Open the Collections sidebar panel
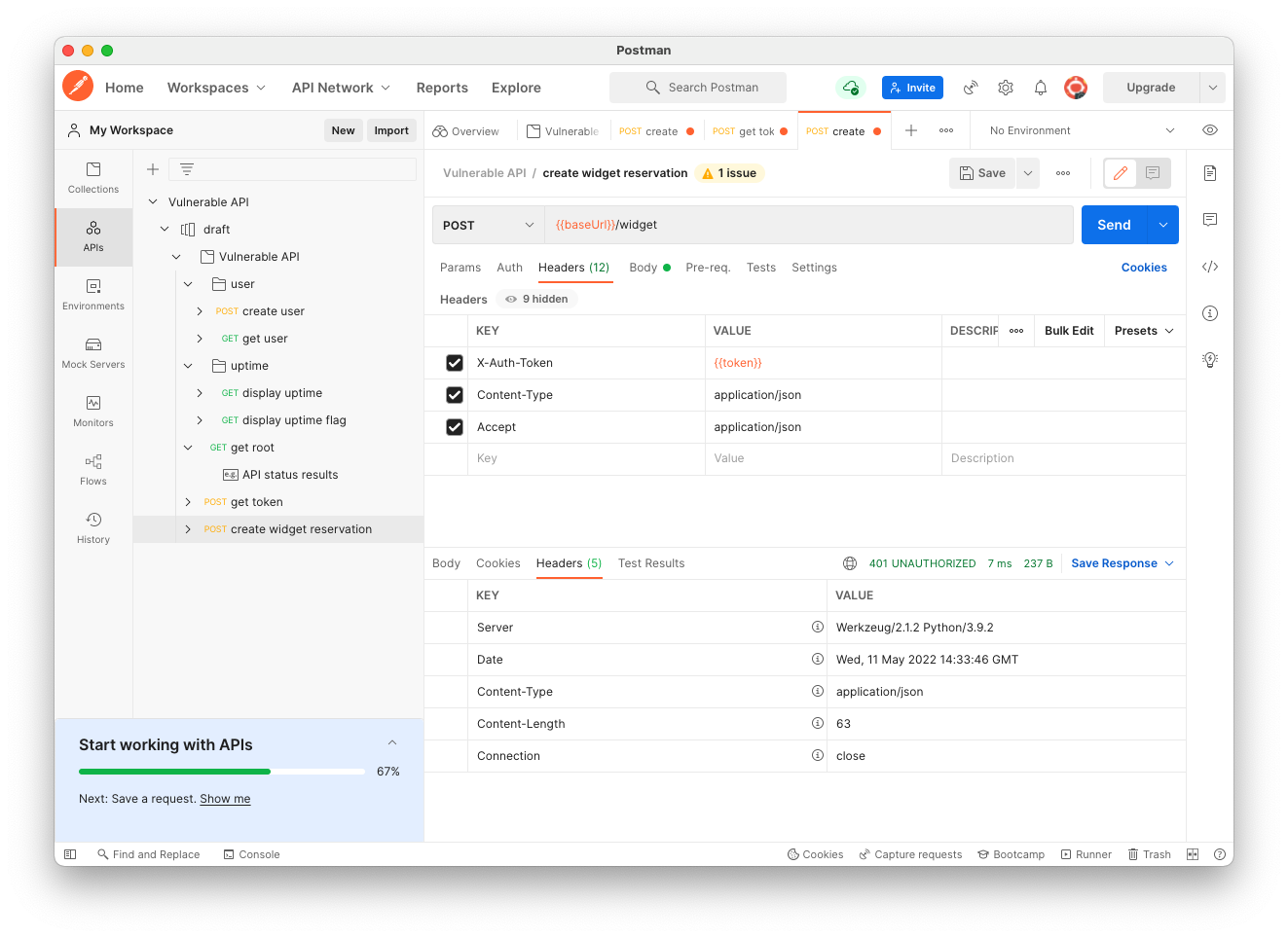 [93, 178]
